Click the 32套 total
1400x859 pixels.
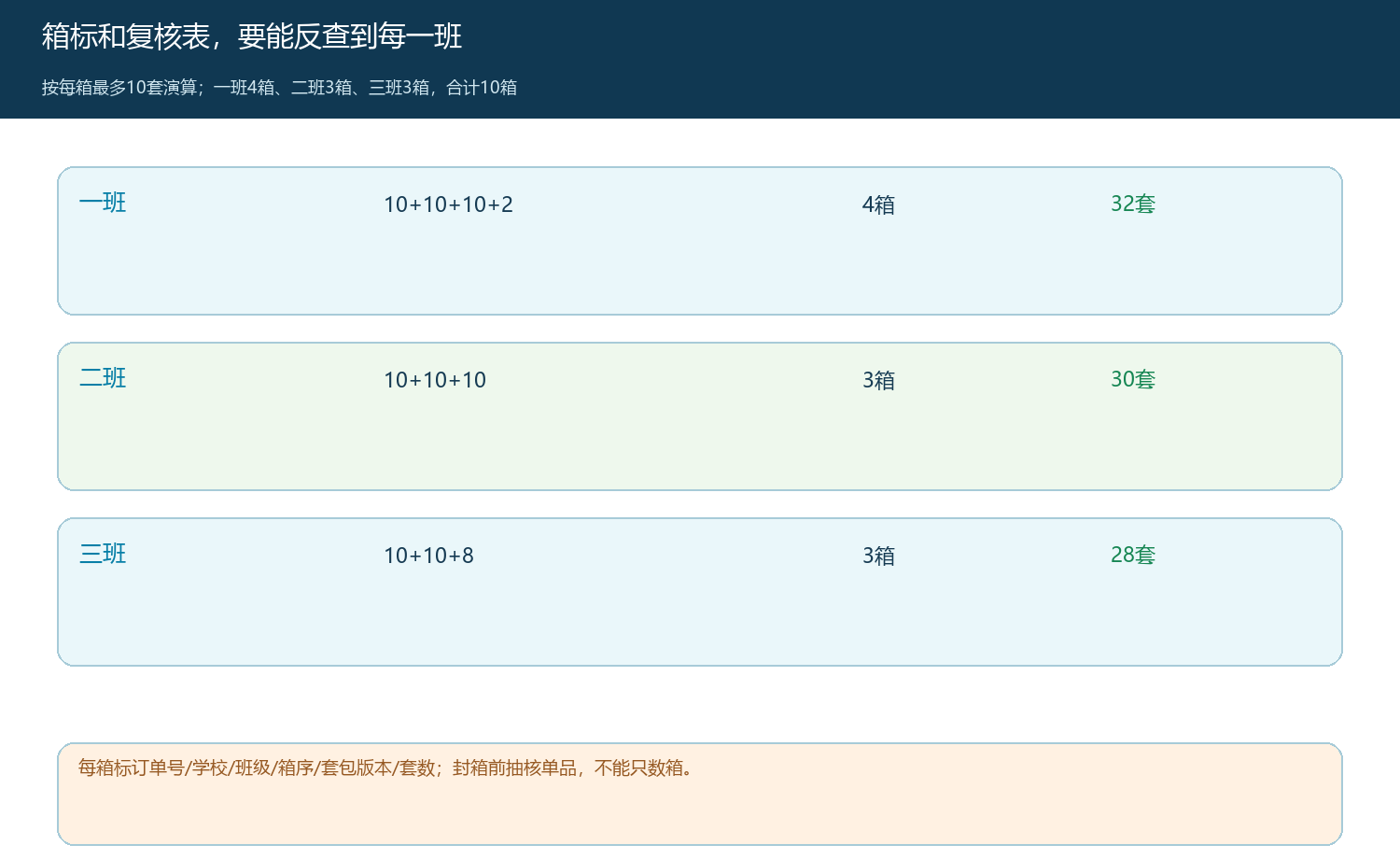click(x=1133, y=204)
